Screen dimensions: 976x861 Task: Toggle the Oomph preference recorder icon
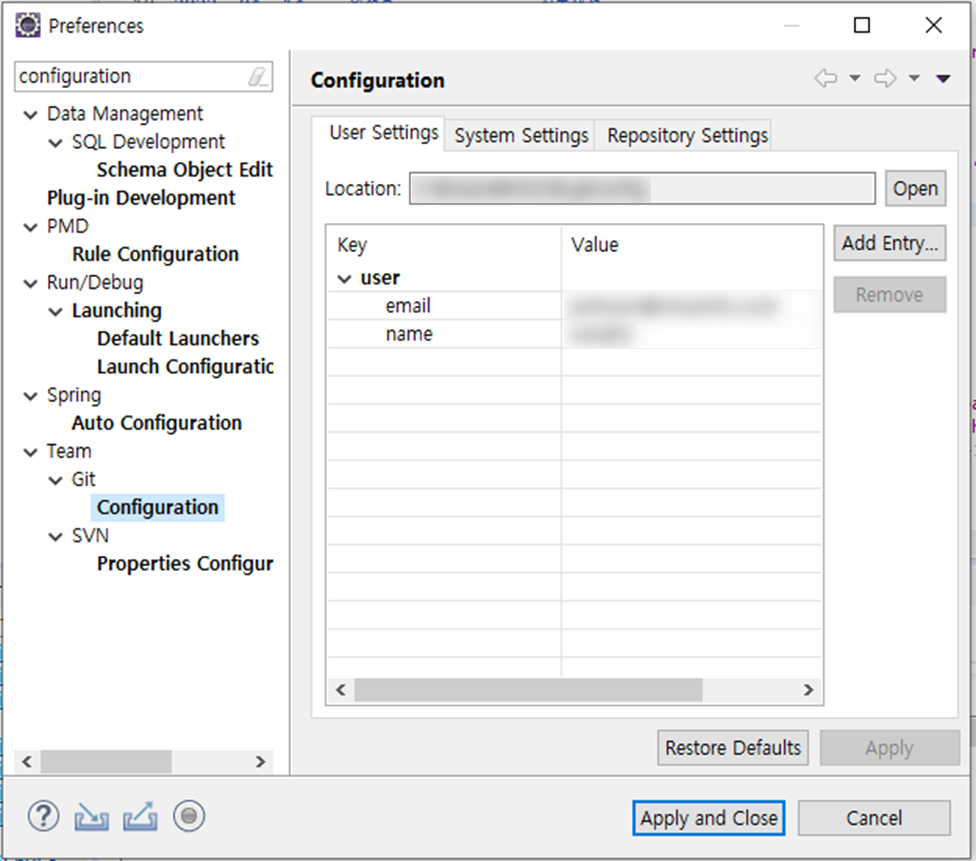tap(189, 816)
